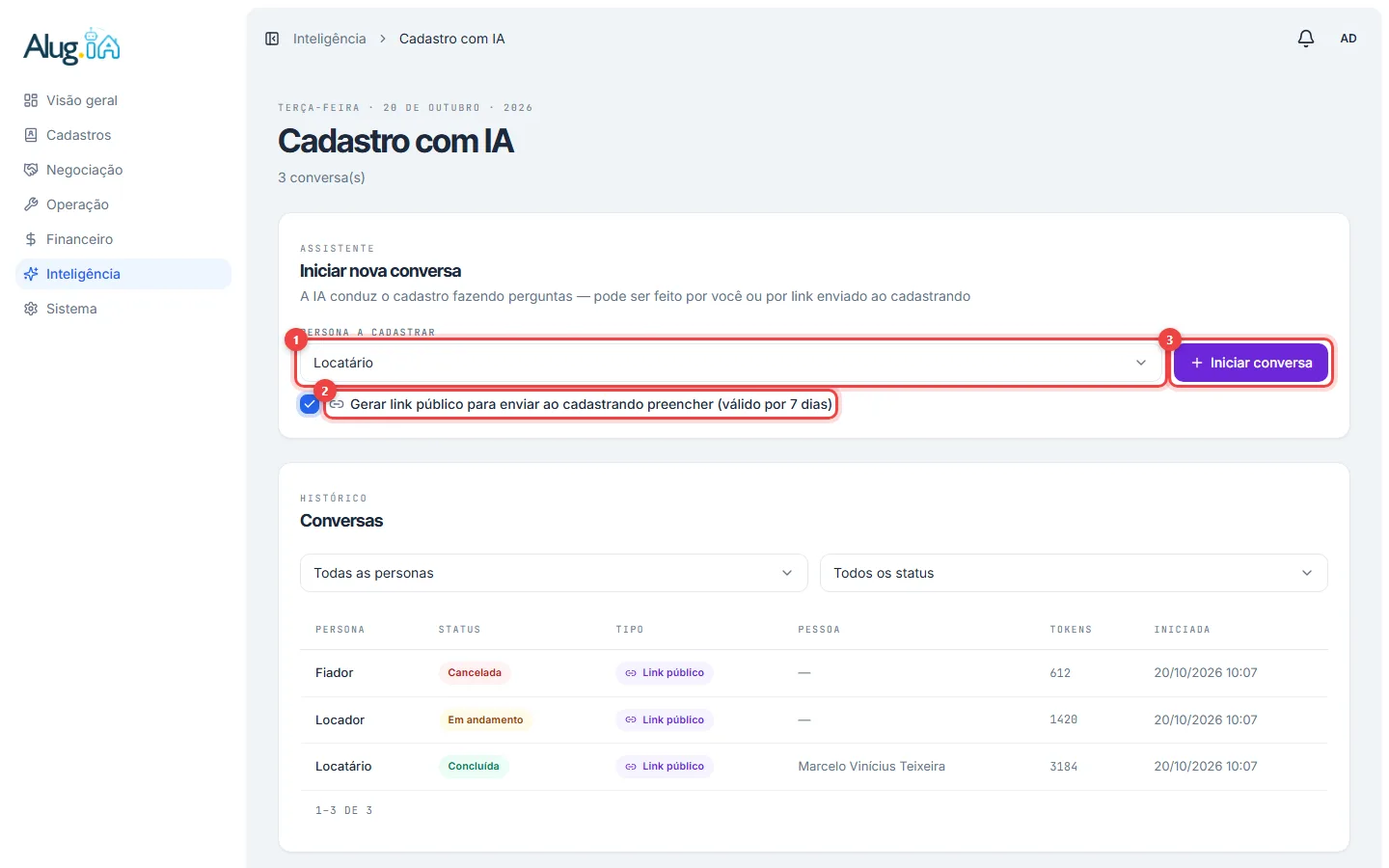The image size is (1389, 868).
Task: Click the PERSONA column header
Action: tap(340, 630)
